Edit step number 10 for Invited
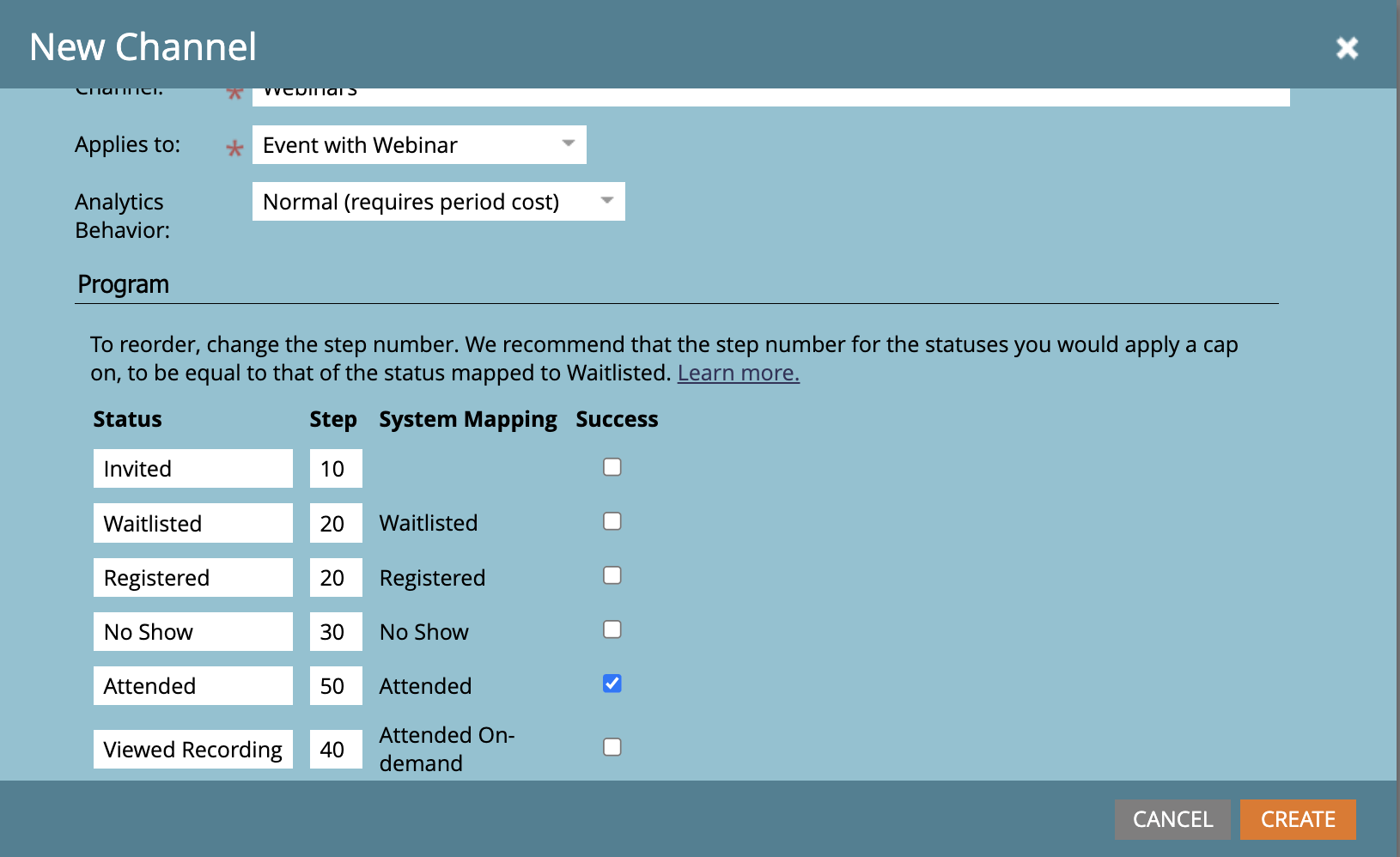This screenshot has height=857, width=1400. [335, 469]
